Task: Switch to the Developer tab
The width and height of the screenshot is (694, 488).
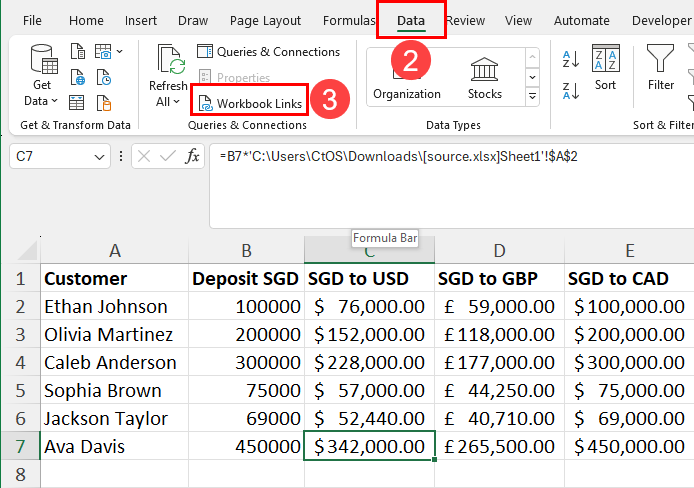Action: pos(662,20)
